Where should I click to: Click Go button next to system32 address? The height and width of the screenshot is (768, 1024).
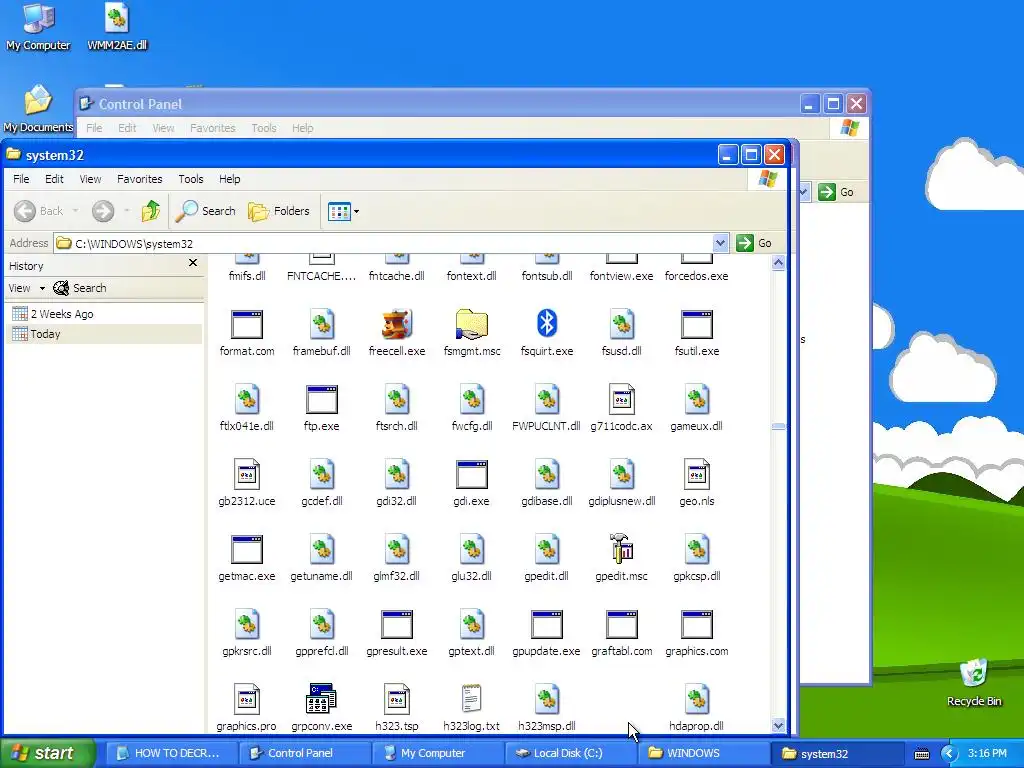(x=754, y=243)
